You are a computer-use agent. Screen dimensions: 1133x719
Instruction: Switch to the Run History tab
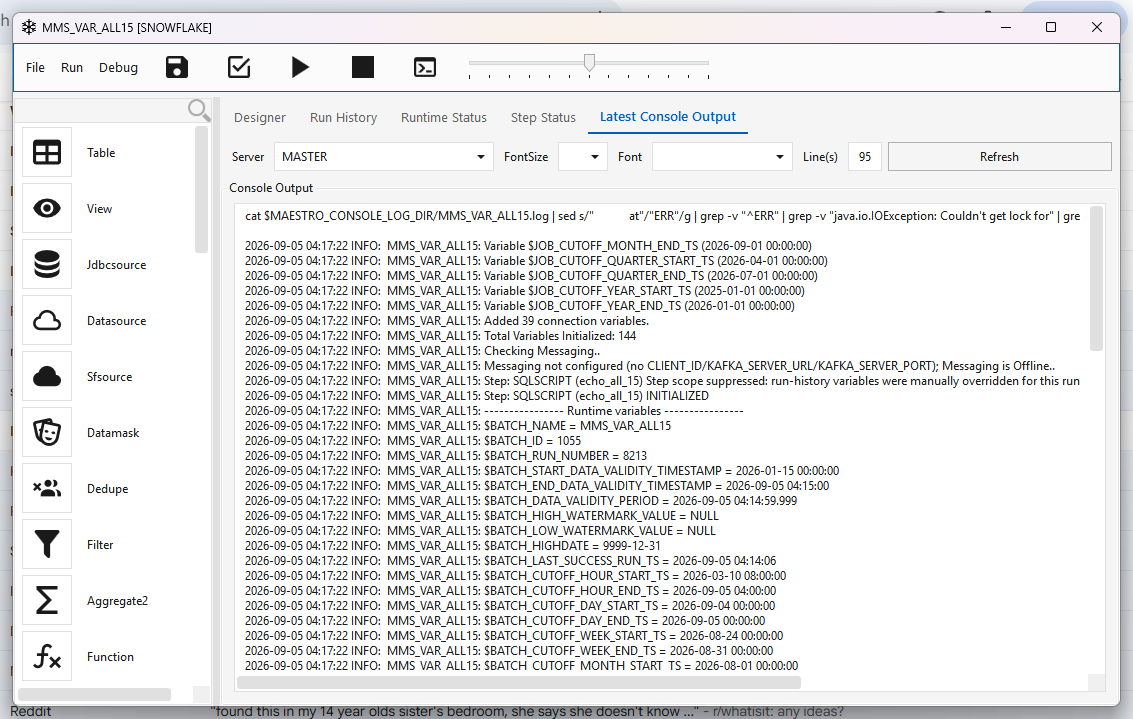pyautogui.click(x=343, y=117)
